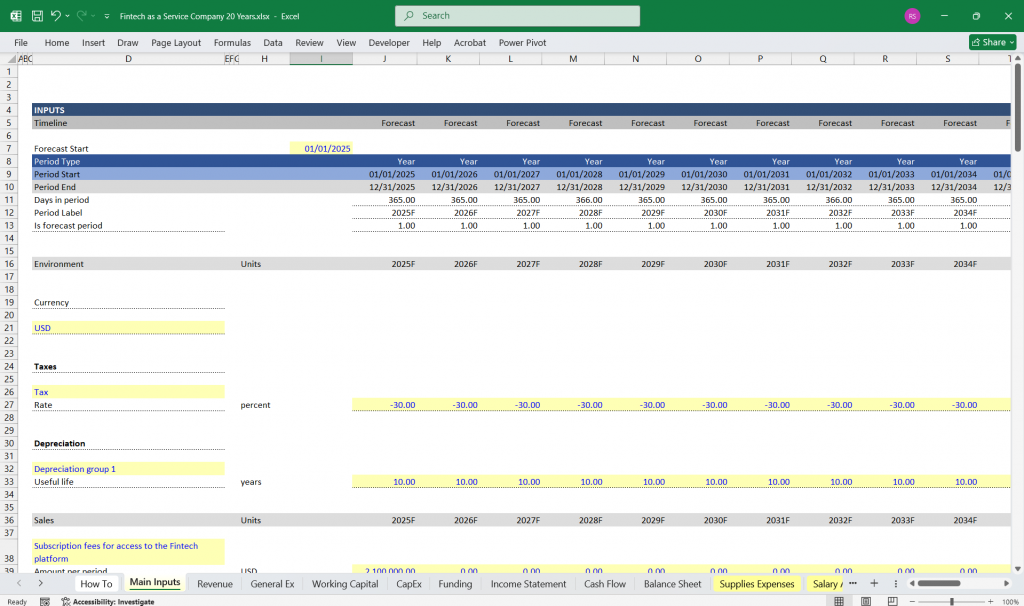This screenshot has width=1024, height=606.
Task: Open the hidden sheet tabs list ellipsis
Action: pos(853,582)
